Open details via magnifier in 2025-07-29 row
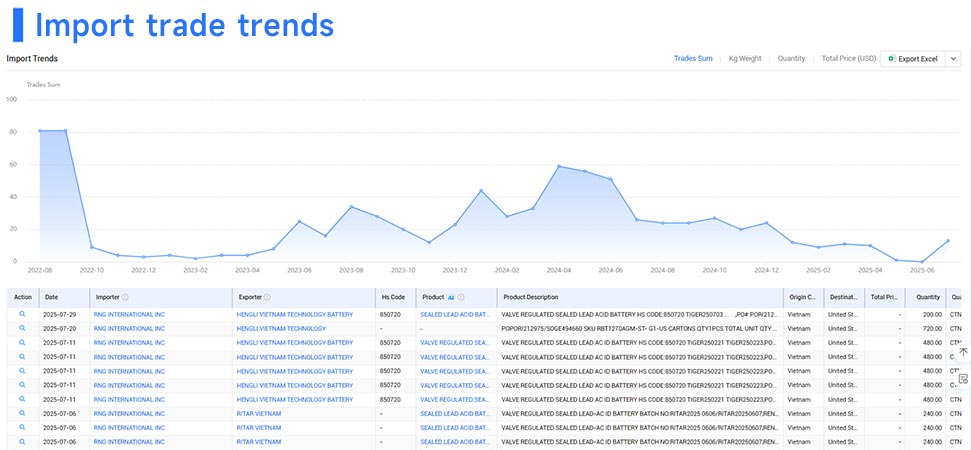The width and height of the screenshot is (971, 450). tap(22, 314)
